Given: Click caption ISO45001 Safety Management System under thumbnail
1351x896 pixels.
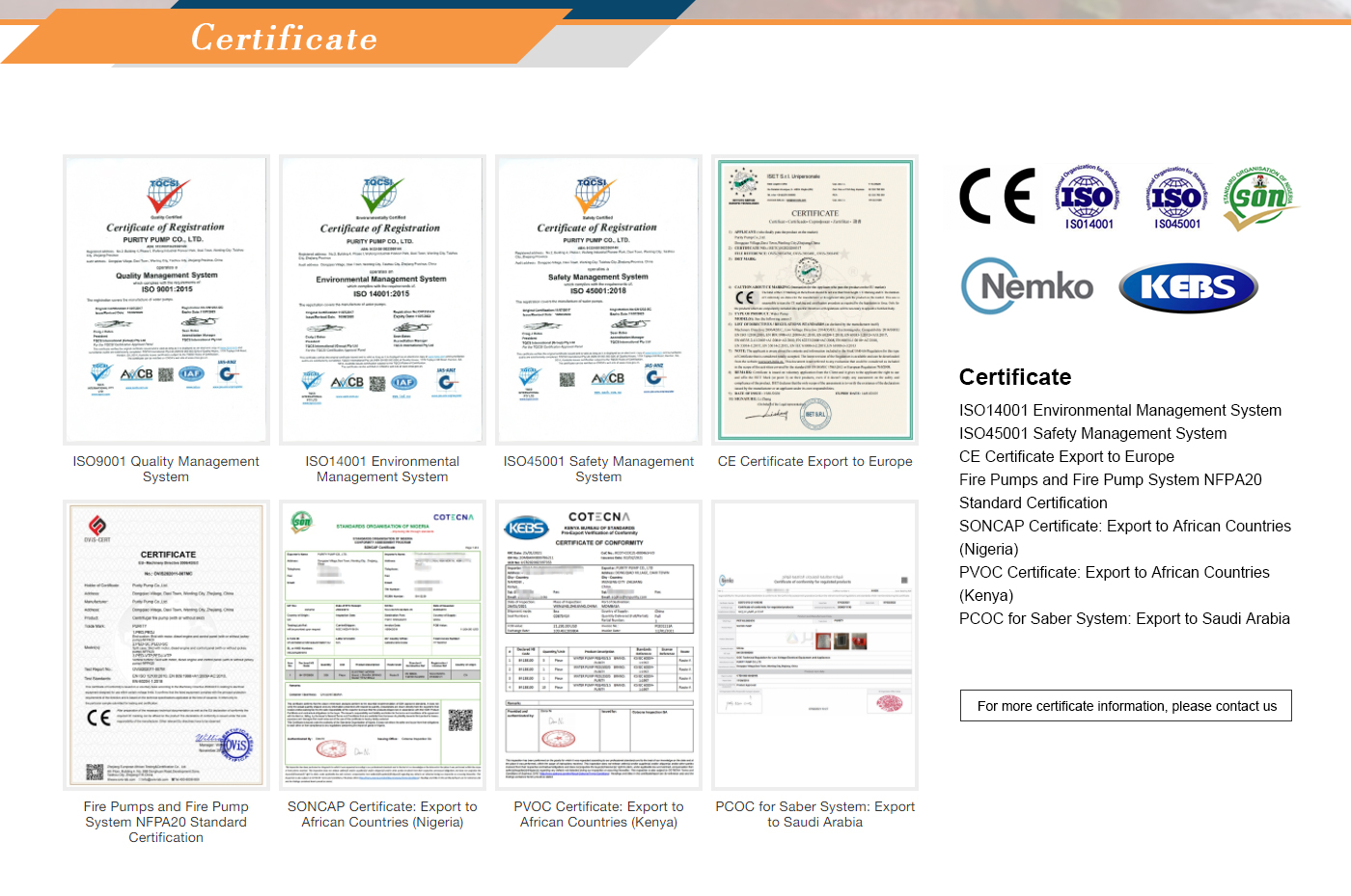Looking at the screenshot, I should tap(598, 469).
